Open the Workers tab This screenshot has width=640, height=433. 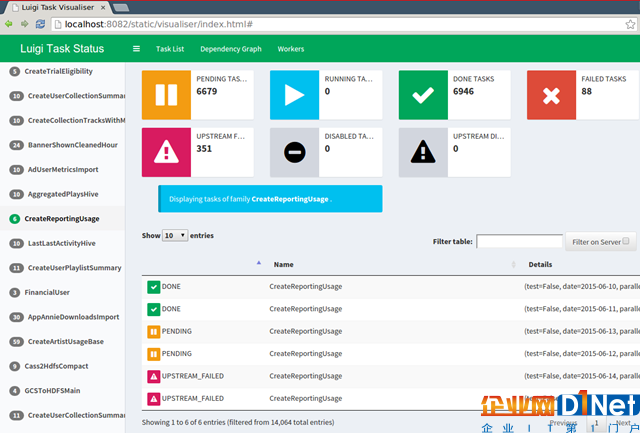pos(291,49)
